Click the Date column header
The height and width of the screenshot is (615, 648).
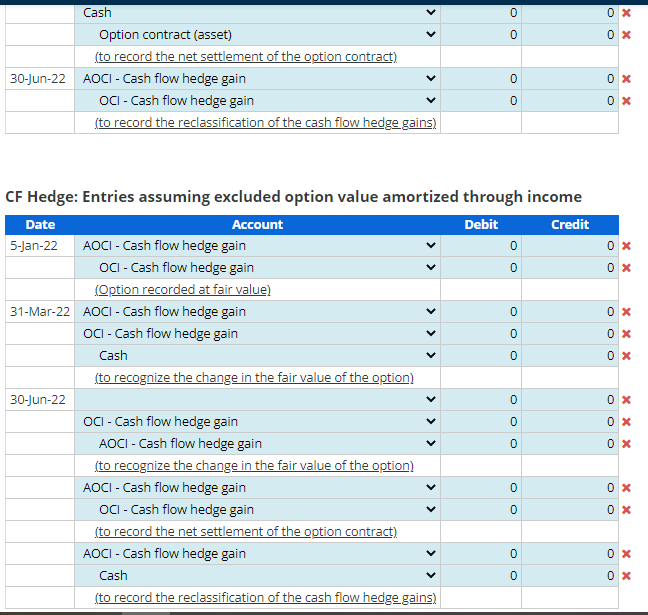(40, 225)
